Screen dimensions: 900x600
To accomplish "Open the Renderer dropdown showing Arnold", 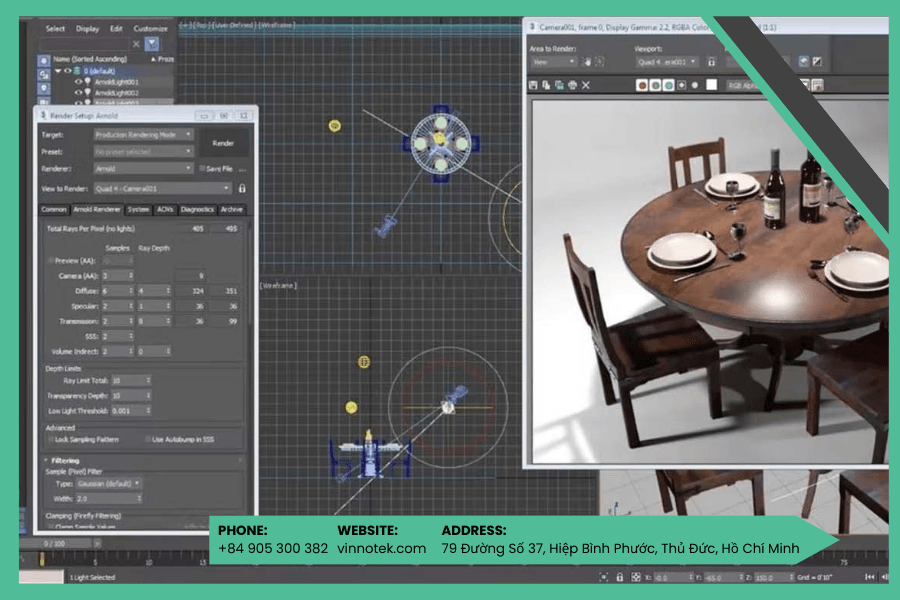I will pos(143,168).
